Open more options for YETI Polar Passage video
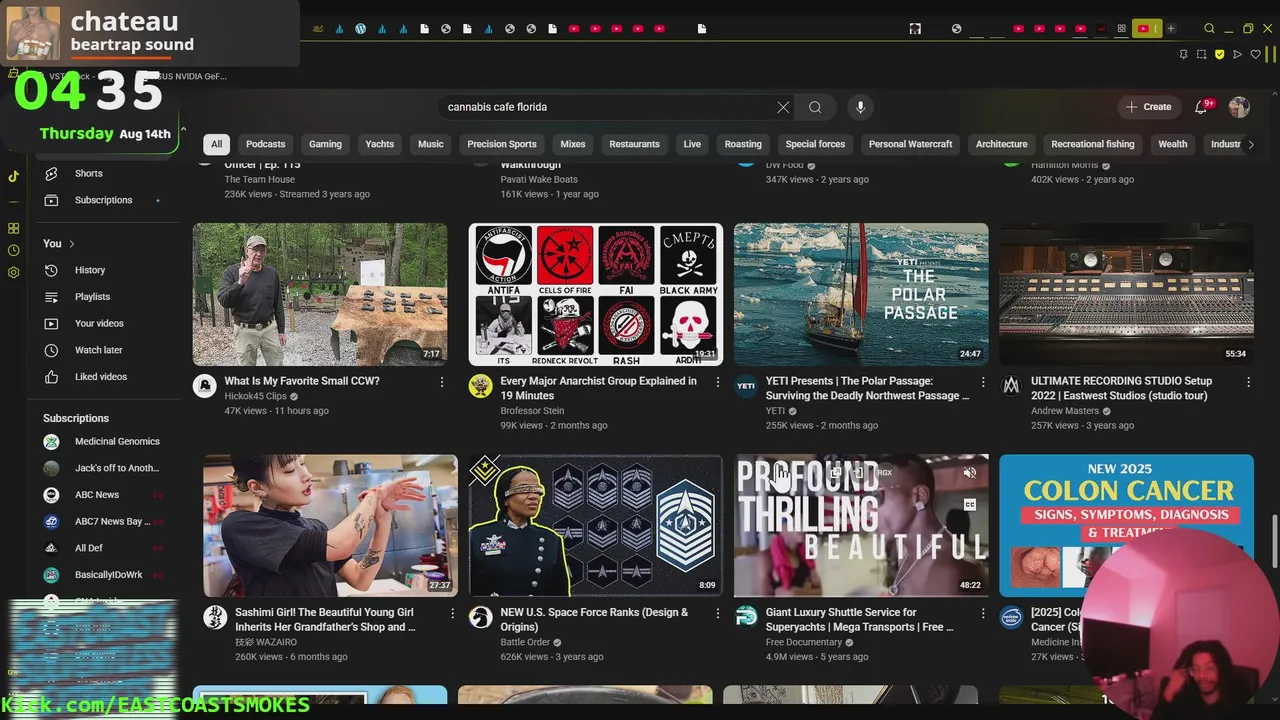This screenshot has height=720, width=1280. 983,382
